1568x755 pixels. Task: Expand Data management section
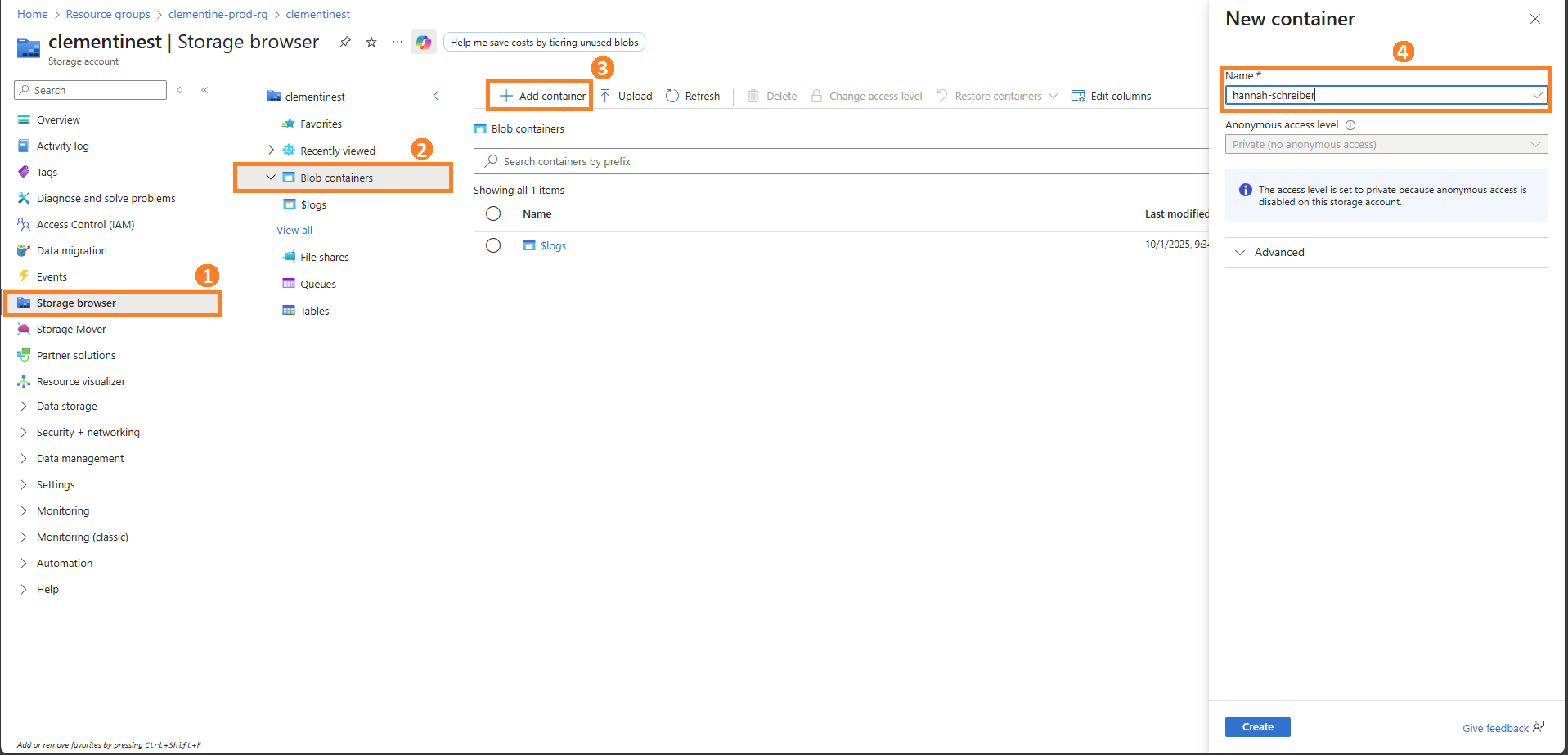tap(24, 458)
